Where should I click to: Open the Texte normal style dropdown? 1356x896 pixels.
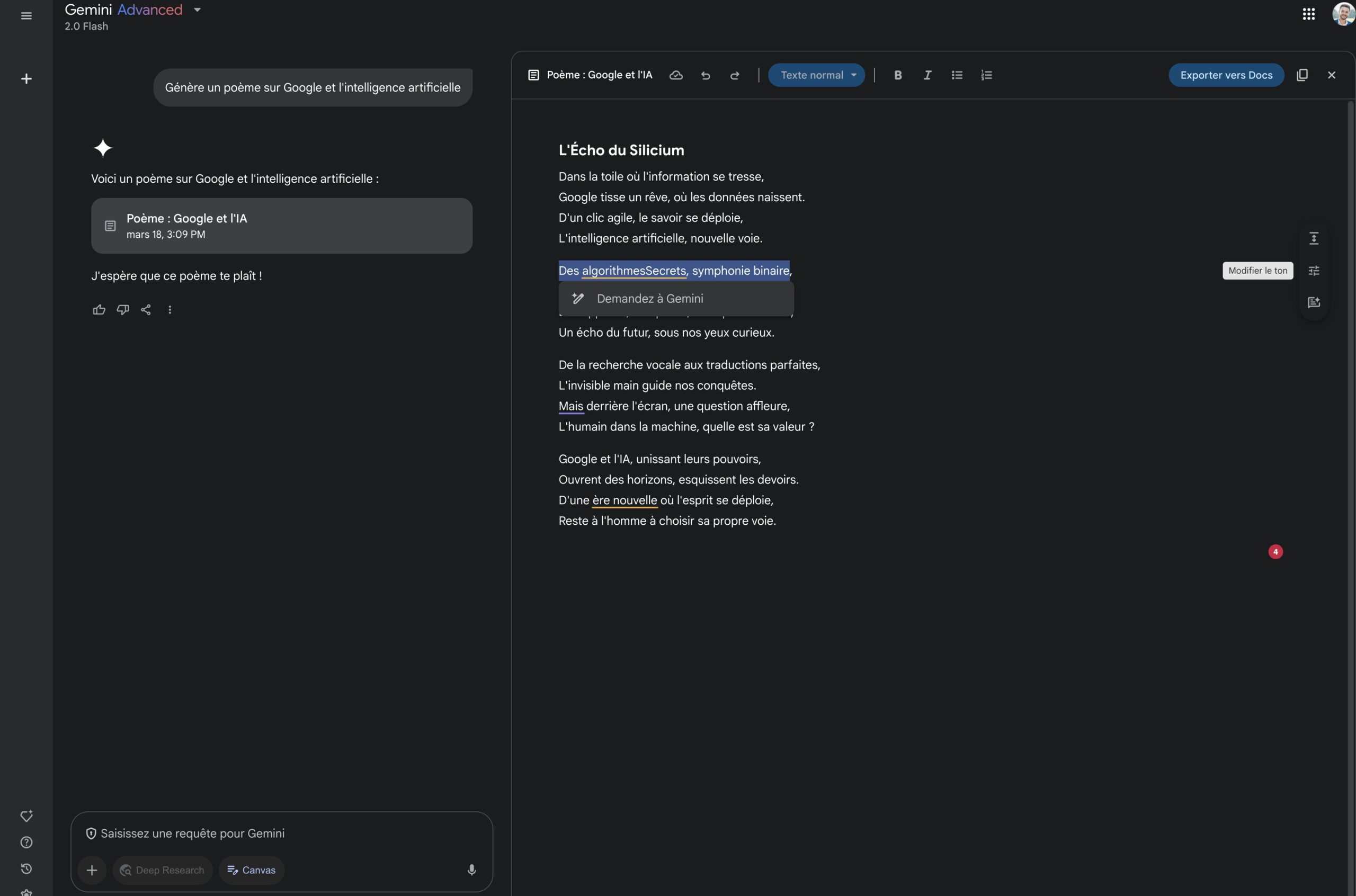click(x=816, y=75)
